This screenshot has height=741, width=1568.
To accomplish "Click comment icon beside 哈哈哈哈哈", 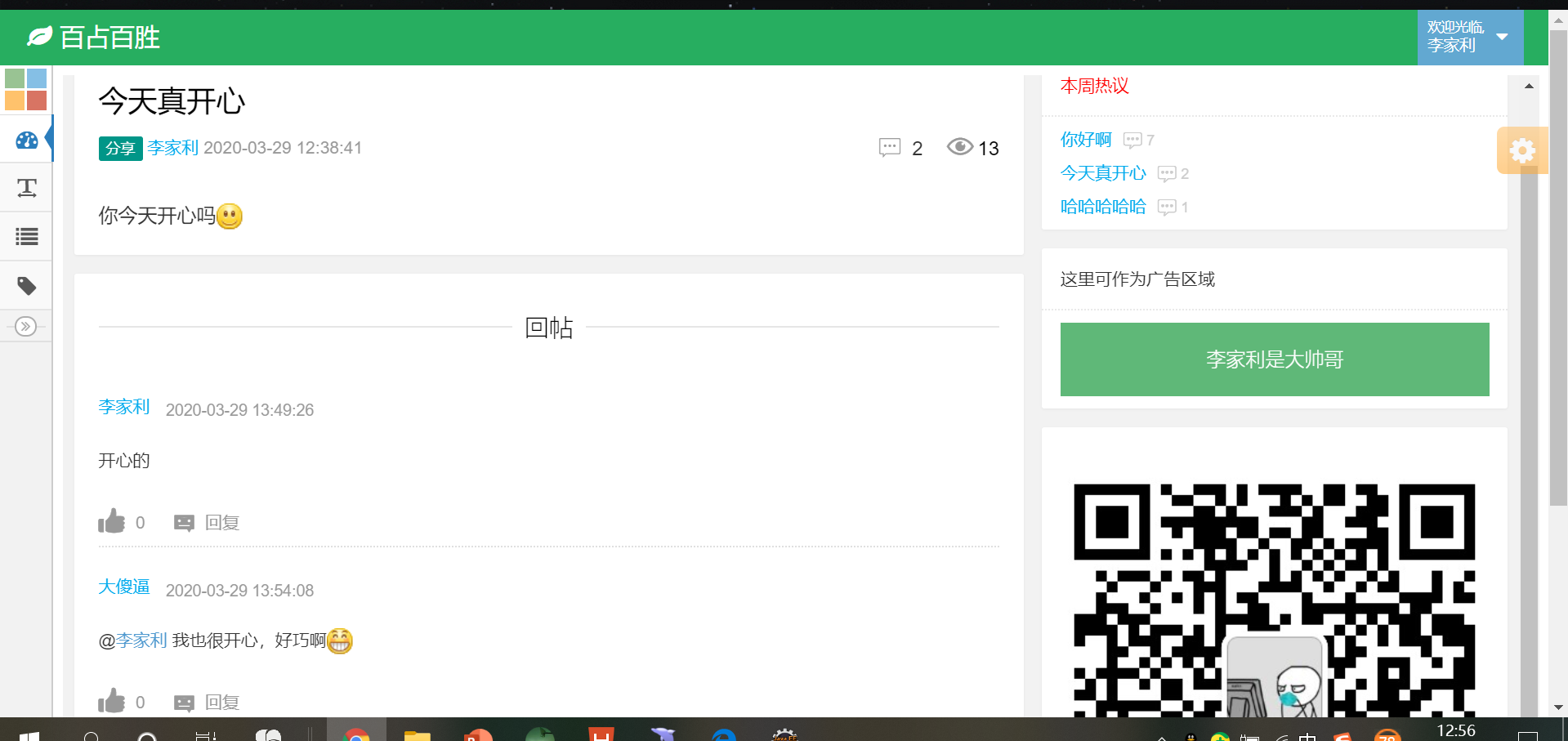I will [1167, 208].
